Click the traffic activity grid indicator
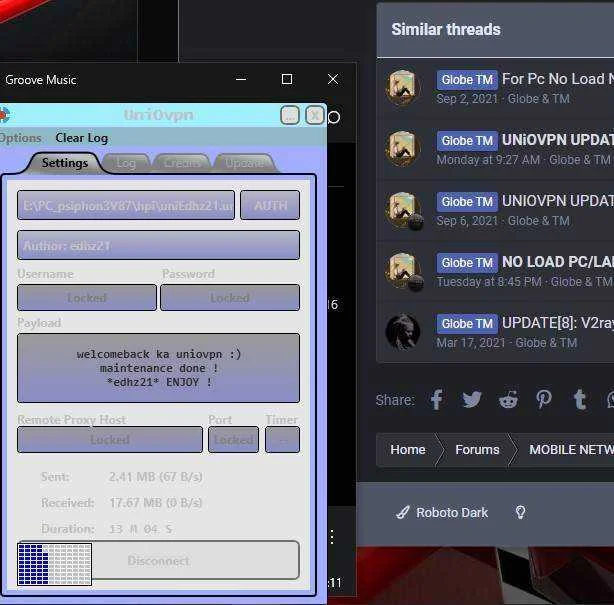 (x=55, y=564)
